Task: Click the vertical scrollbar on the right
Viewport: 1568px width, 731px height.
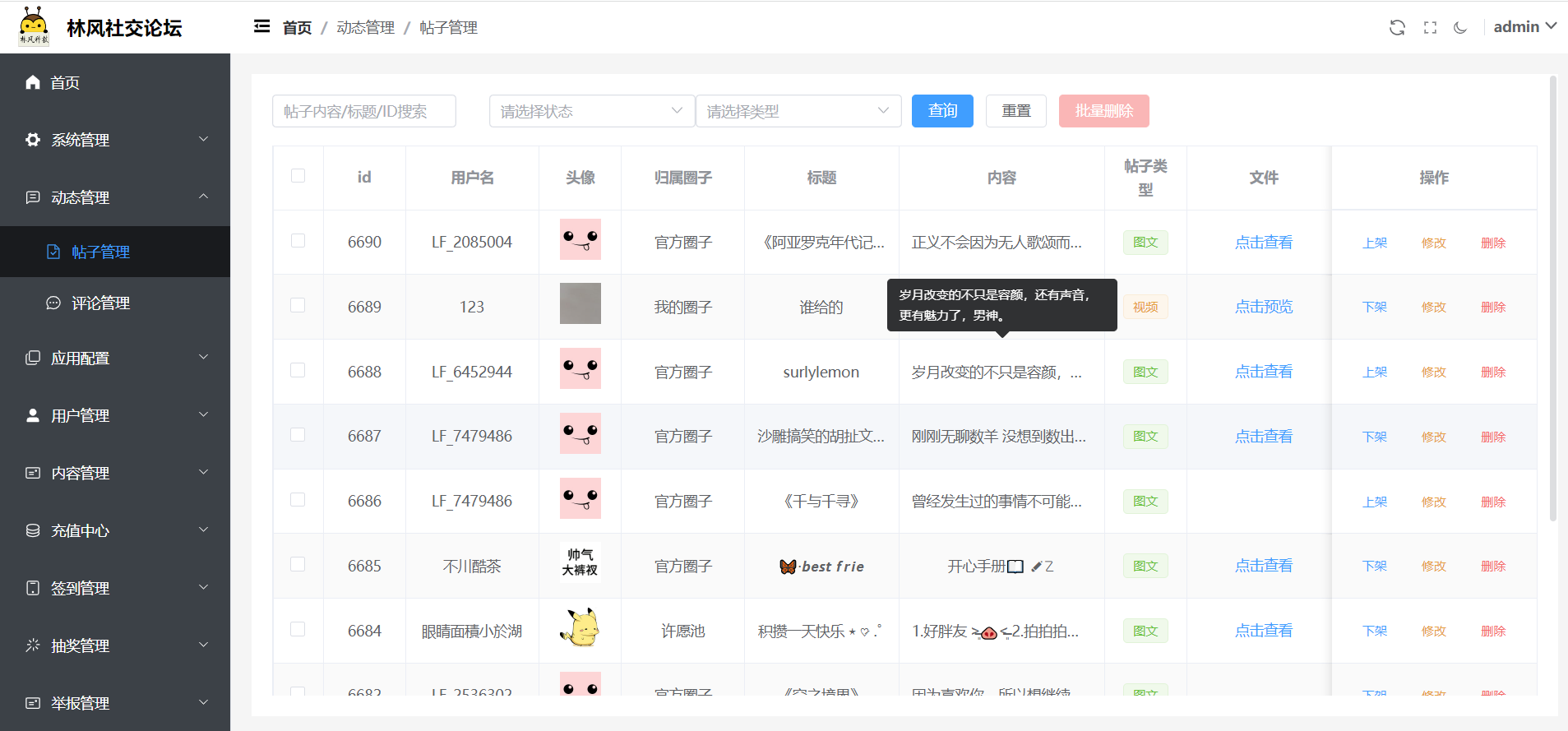Action: coord(1552,296)
